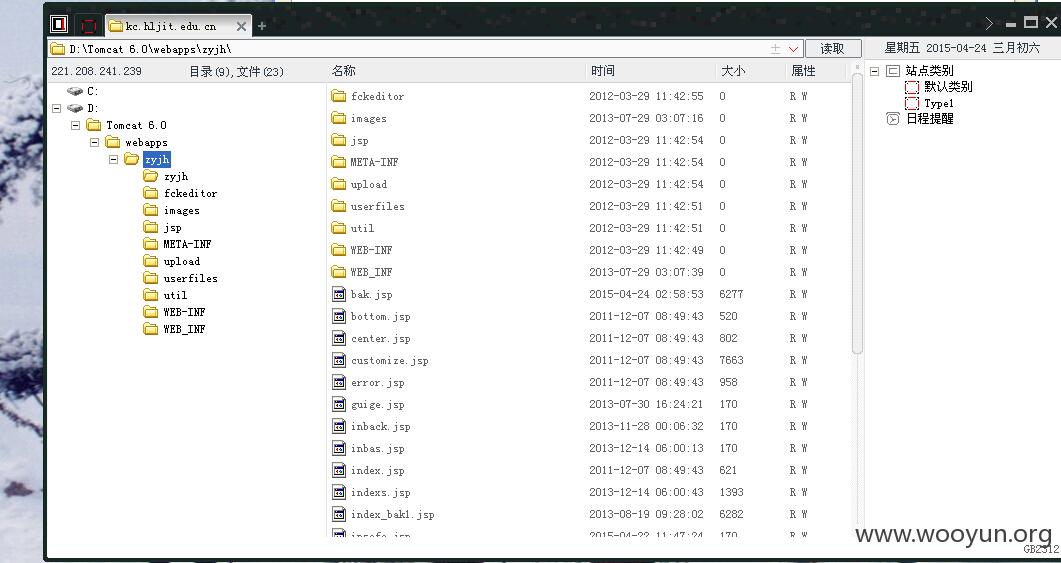Open the fckeditor folder icon in file list

(x=338, y=96)
